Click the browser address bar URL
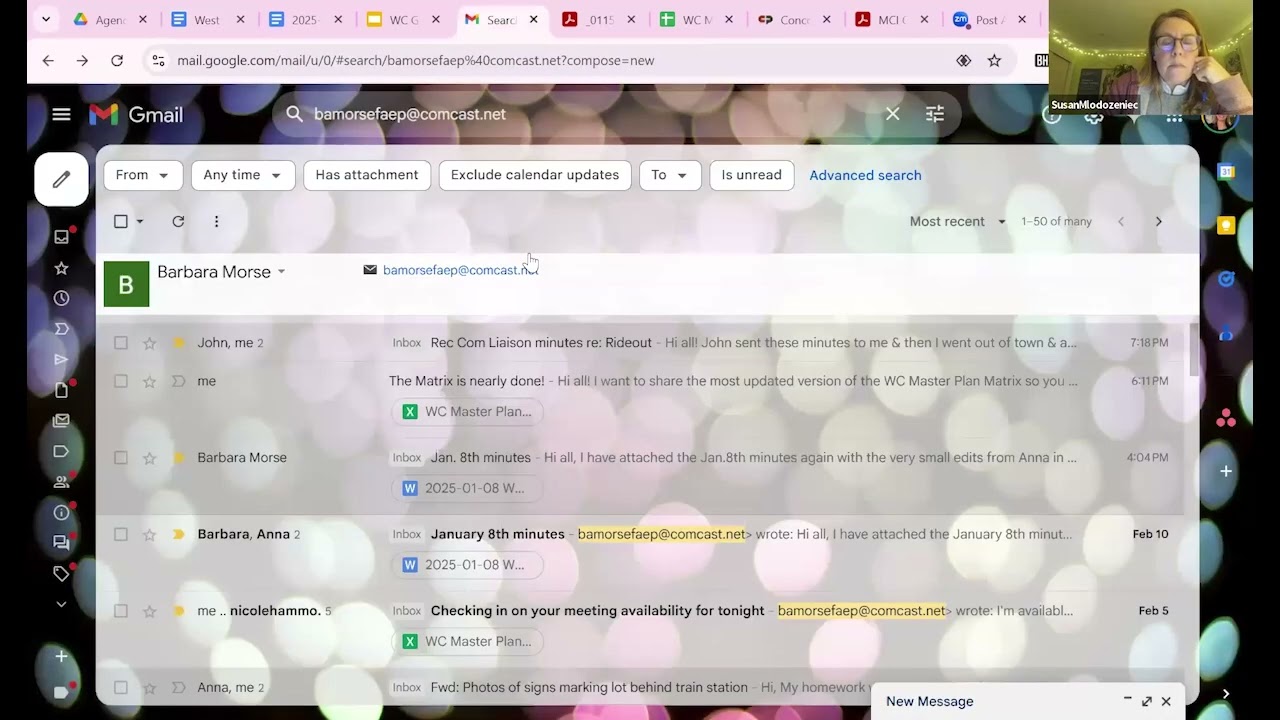Image resolution: width=1280 pixels, height=720 pixels. tap(415, 60)
